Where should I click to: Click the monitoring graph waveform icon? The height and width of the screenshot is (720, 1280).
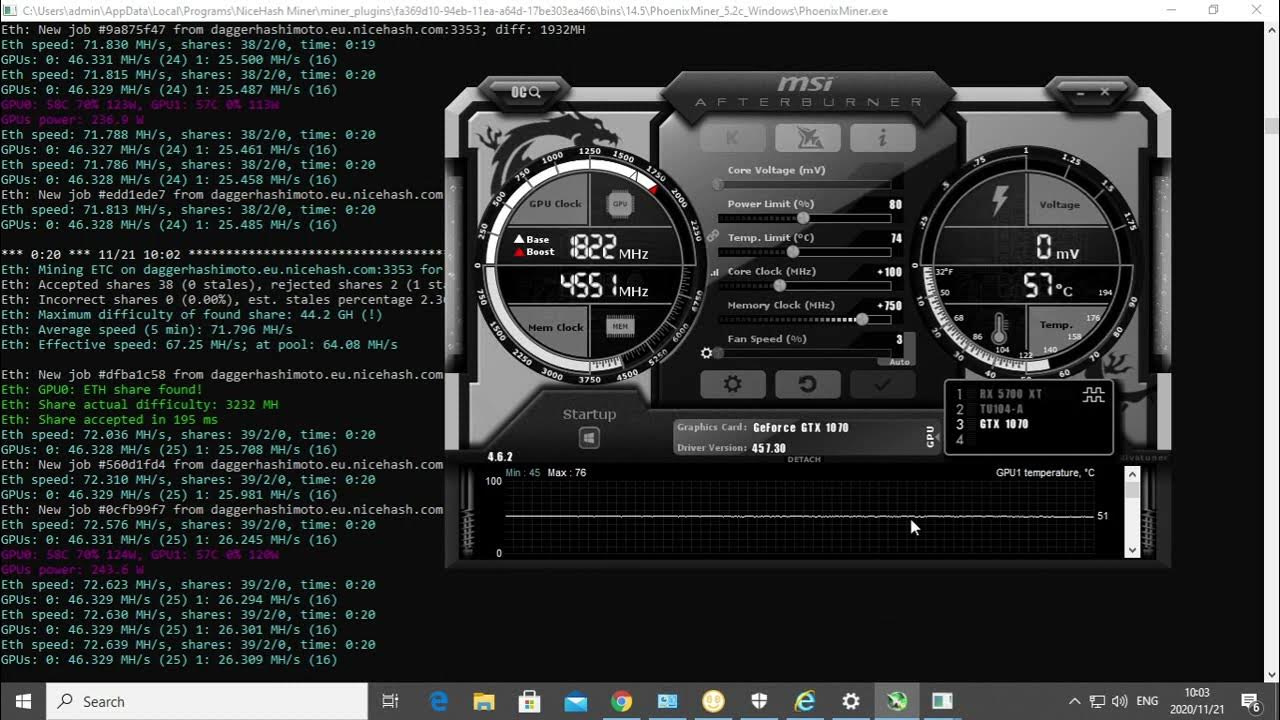[x=1093, y=396]
